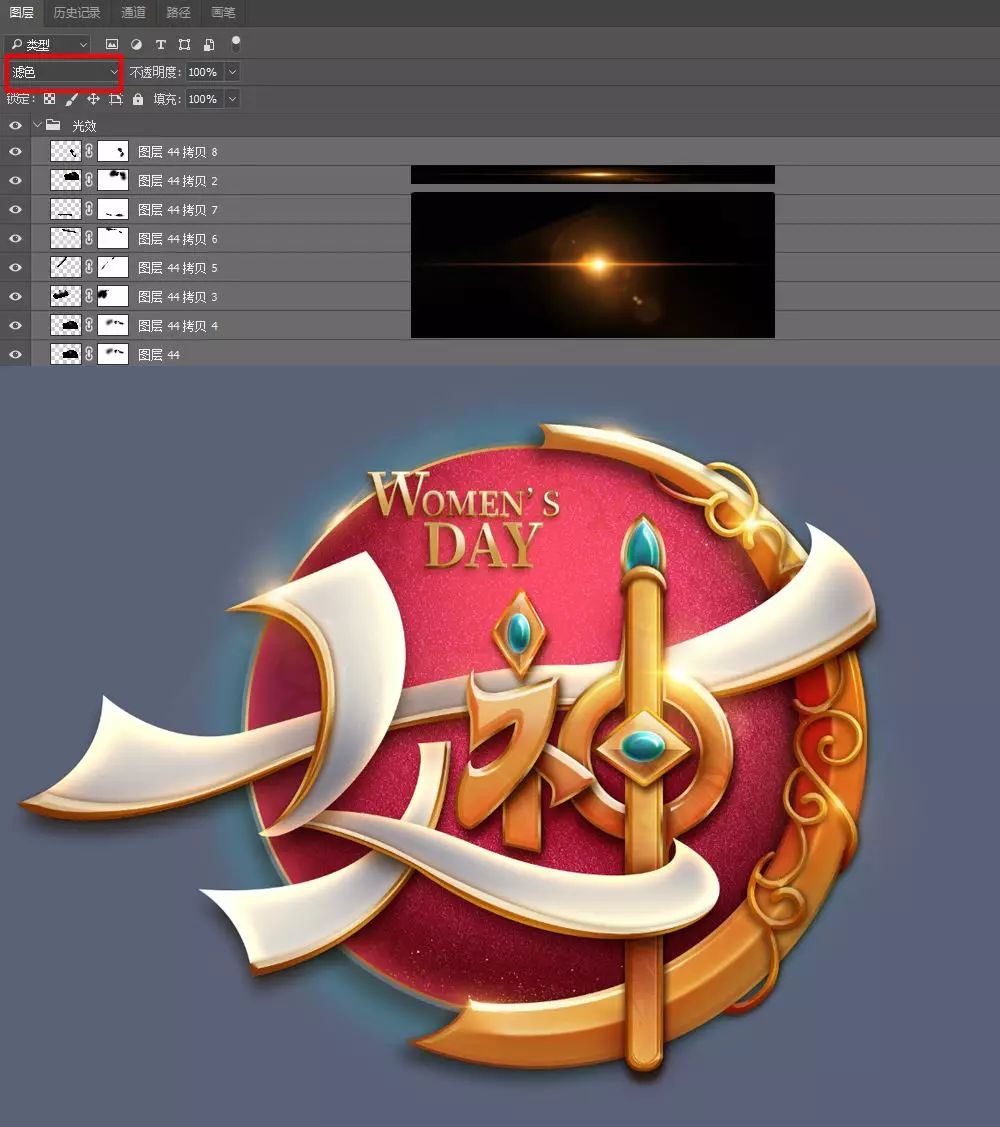Switch to the 通道 channels tab
Screen dimensions: 1000x1127
coord(133,13)
